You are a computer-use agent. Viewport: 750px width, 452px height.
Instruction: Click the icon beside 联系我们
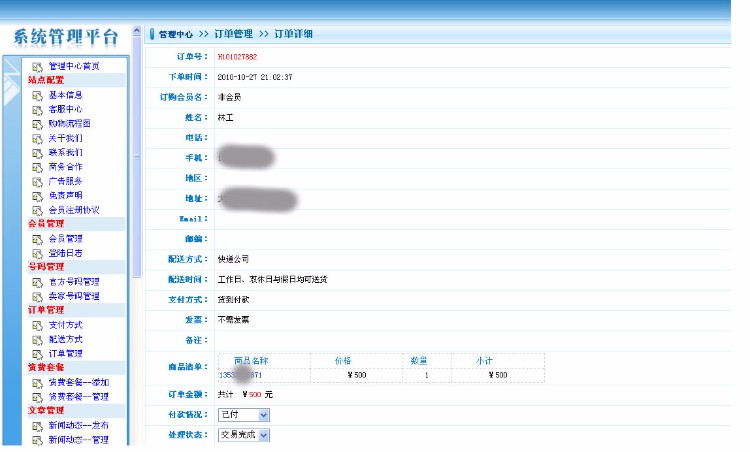click(37, 153)
